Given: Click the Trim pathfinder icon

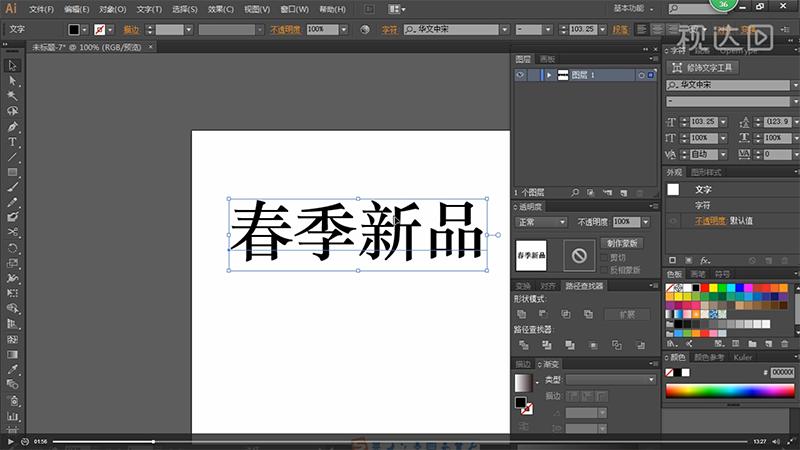Looking at the screenshot, I should click(x=547, y=345).
